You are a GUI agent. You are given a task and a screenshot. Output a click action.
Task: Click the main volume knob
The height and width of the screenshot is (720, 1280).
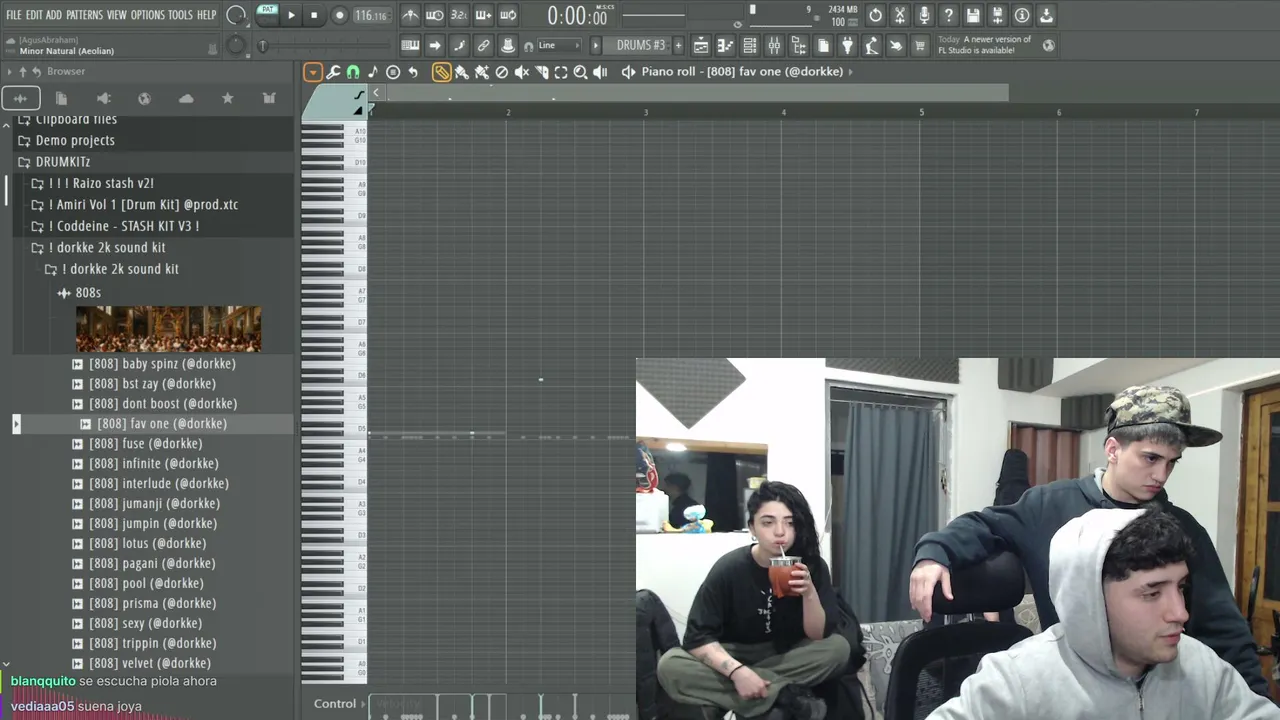pyautogui.click(x=236, y=15)
